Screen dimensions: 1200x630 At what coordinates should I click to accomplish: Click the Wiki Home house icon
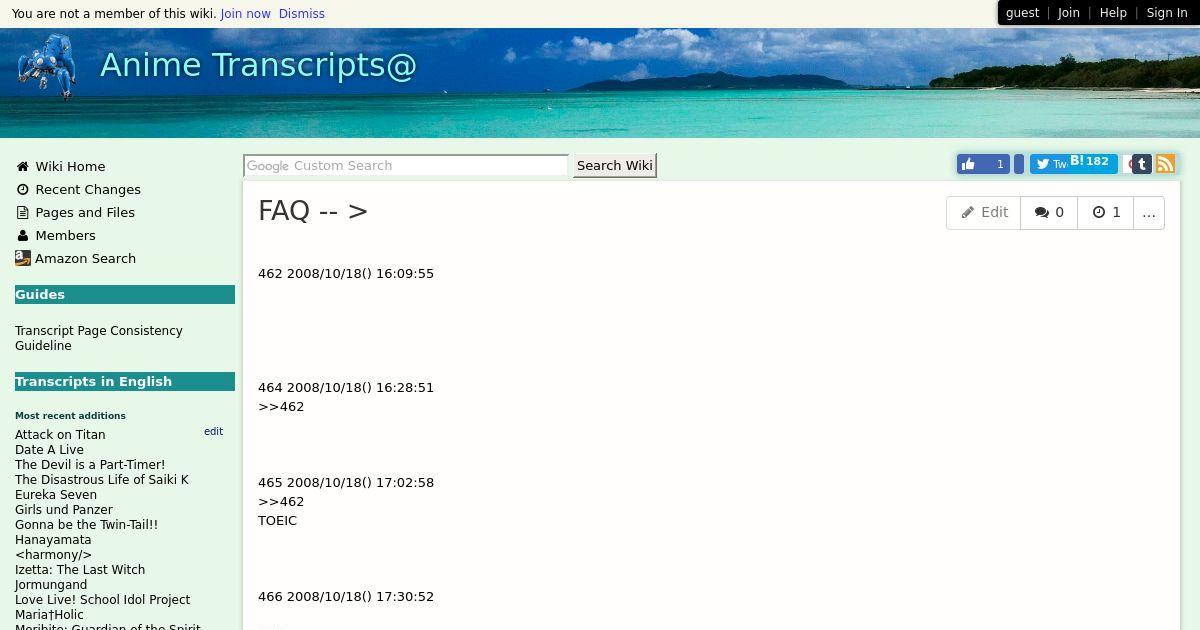pyautogui.click(x=22, y=167)
